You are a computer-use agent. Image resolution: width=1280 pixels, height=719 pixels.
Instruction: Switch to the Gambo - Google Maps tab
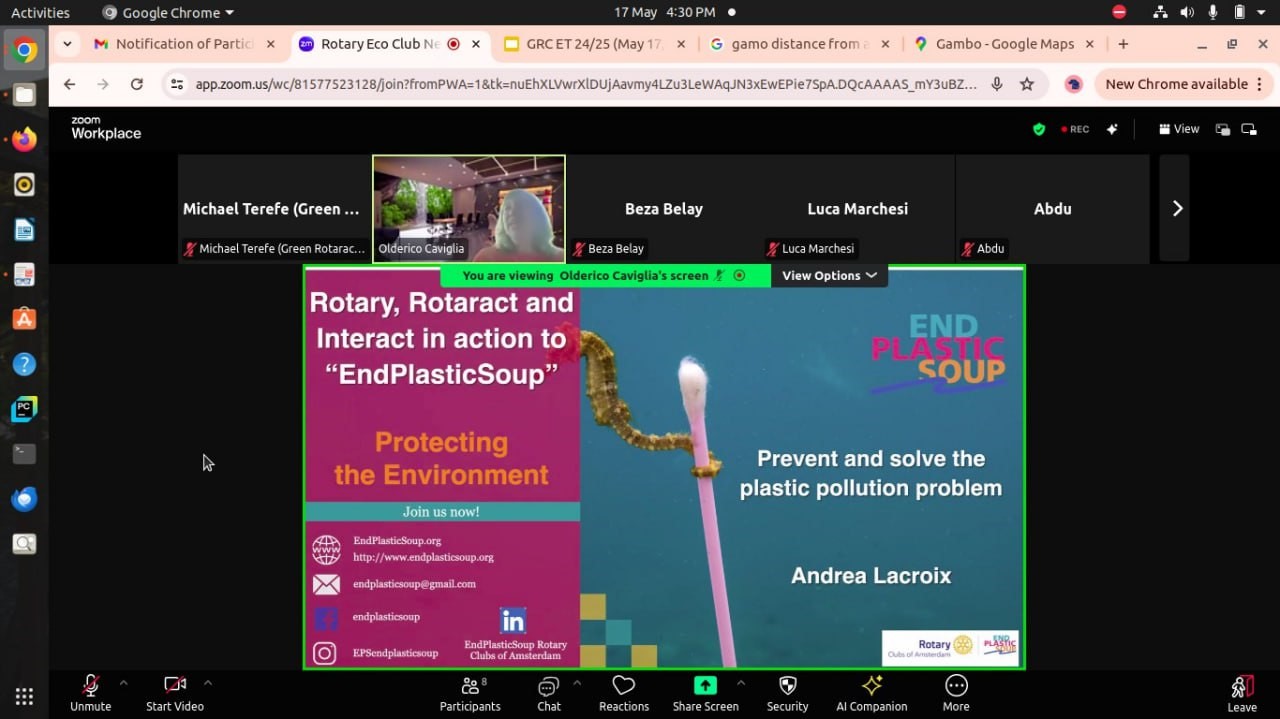point(1003,44)
